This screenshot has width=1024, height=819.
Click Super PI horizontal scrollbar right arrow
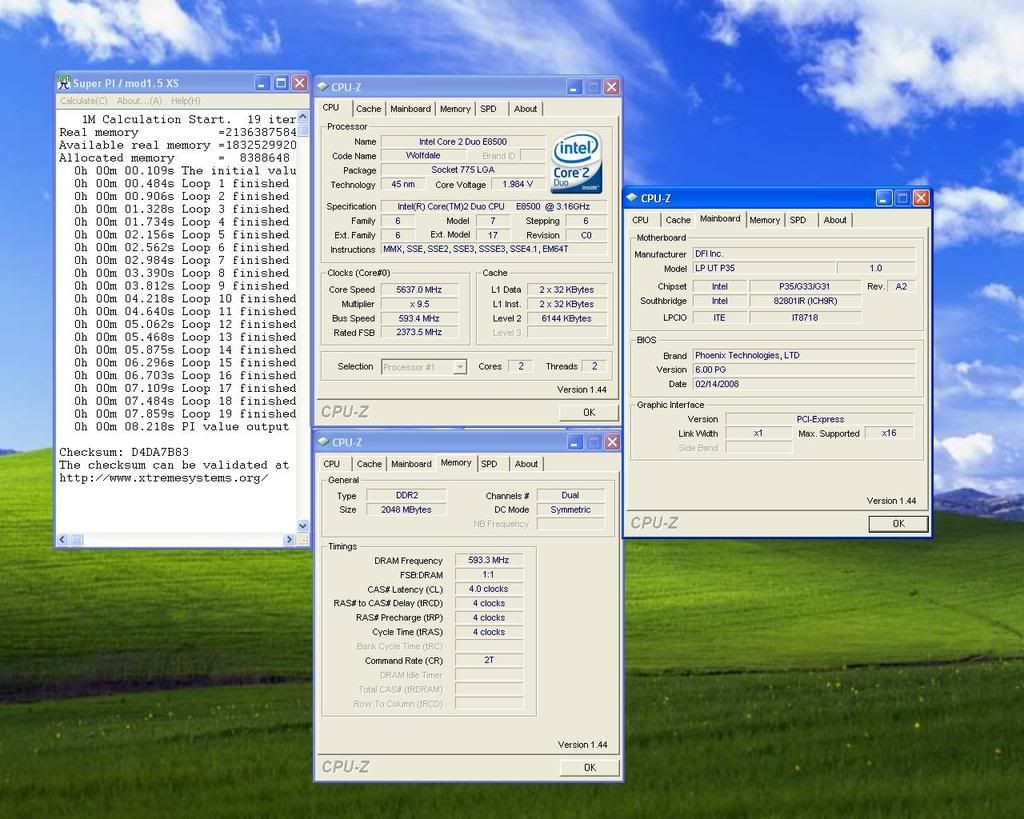tap(290, 539)
